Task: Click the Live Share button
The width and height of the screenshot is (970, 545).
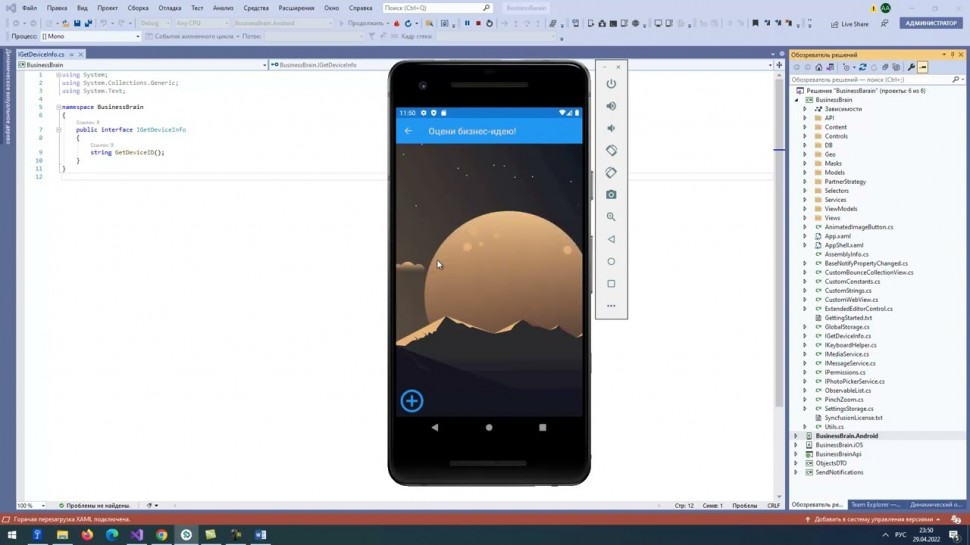Action: click(849, 23)
